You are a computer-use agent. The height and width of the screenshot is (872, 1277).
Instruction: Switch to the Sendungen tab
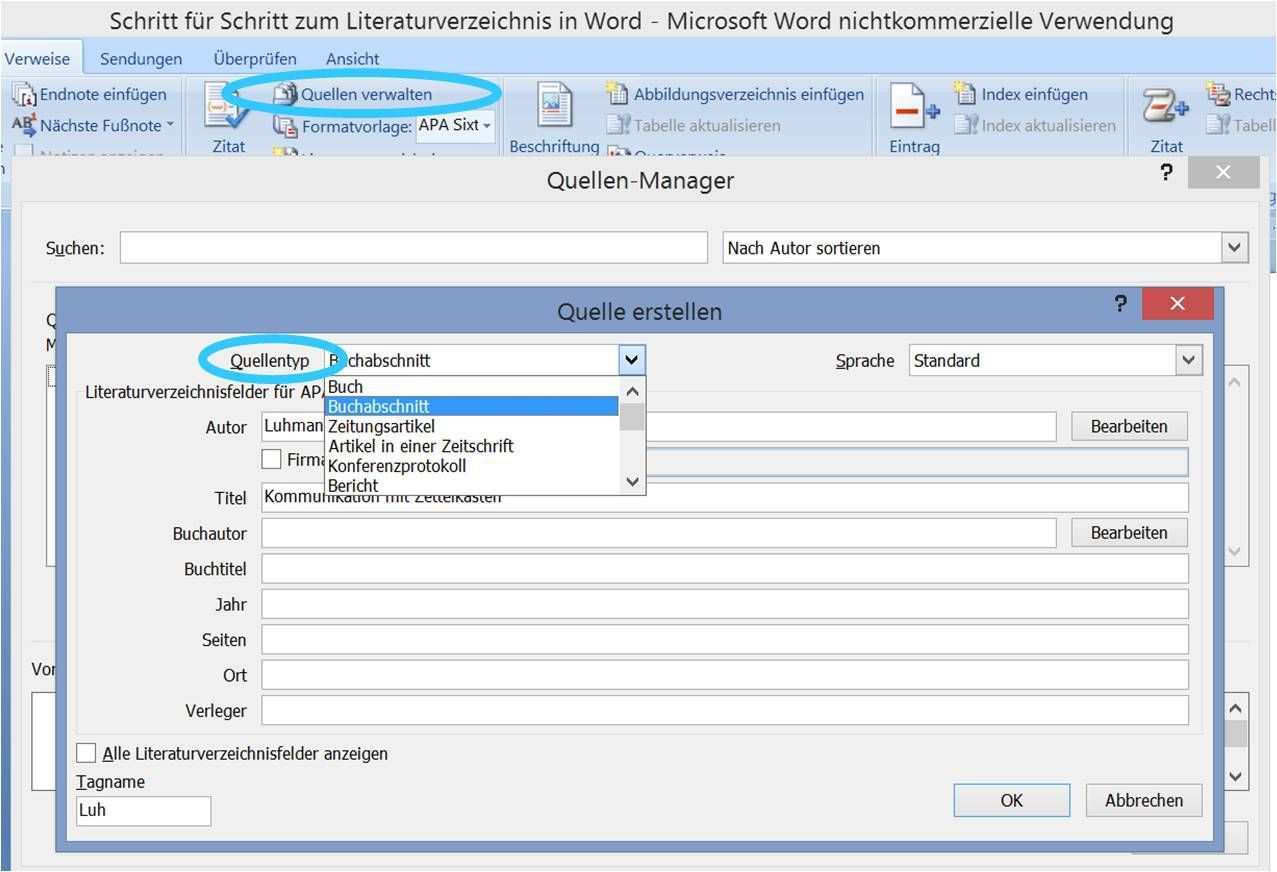141,59
